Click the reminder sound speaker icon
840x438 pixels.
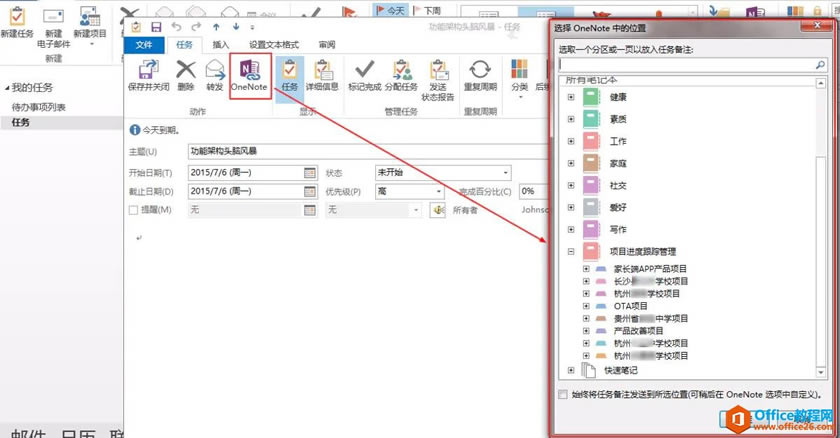click(438, 210)
